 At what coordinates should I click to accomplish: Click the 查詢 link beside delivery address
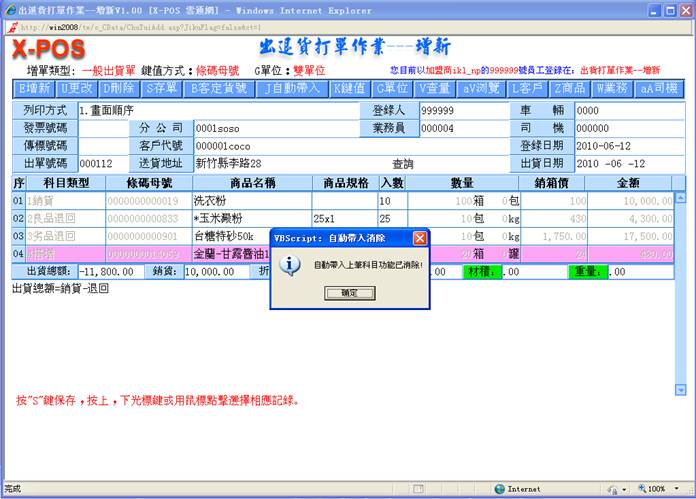[402, 163]
